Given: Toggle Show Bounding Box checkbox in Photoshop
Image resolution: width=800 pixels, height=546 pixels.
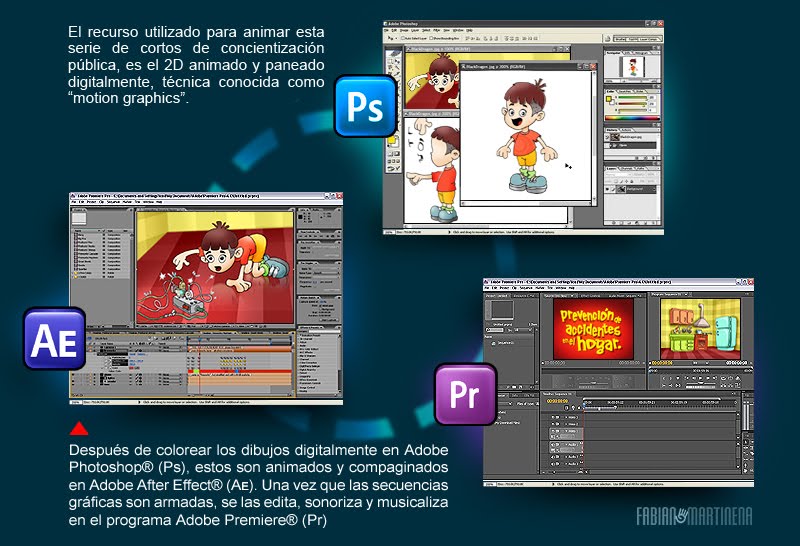Looking at the screenshot, I should (431, 38).
